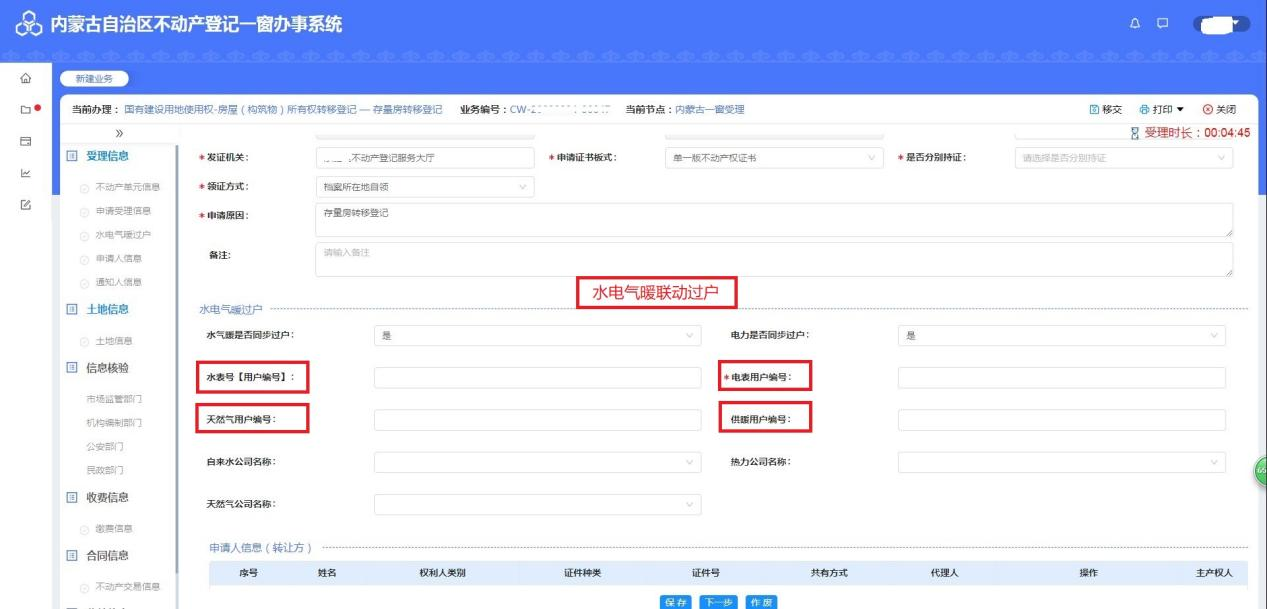Image resolution: width=1267 pixels, height=609 pixels.
Task: Open the 热力公司名称 dropdown
Action: pos(1061,463)
